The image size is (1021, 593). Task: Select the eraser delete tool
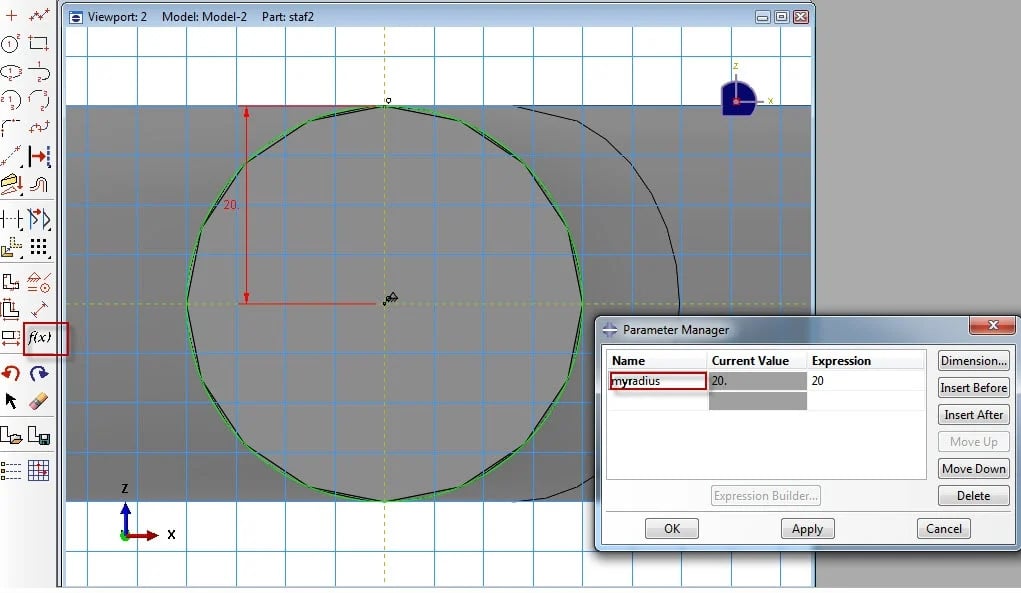(x=40, y=400)
